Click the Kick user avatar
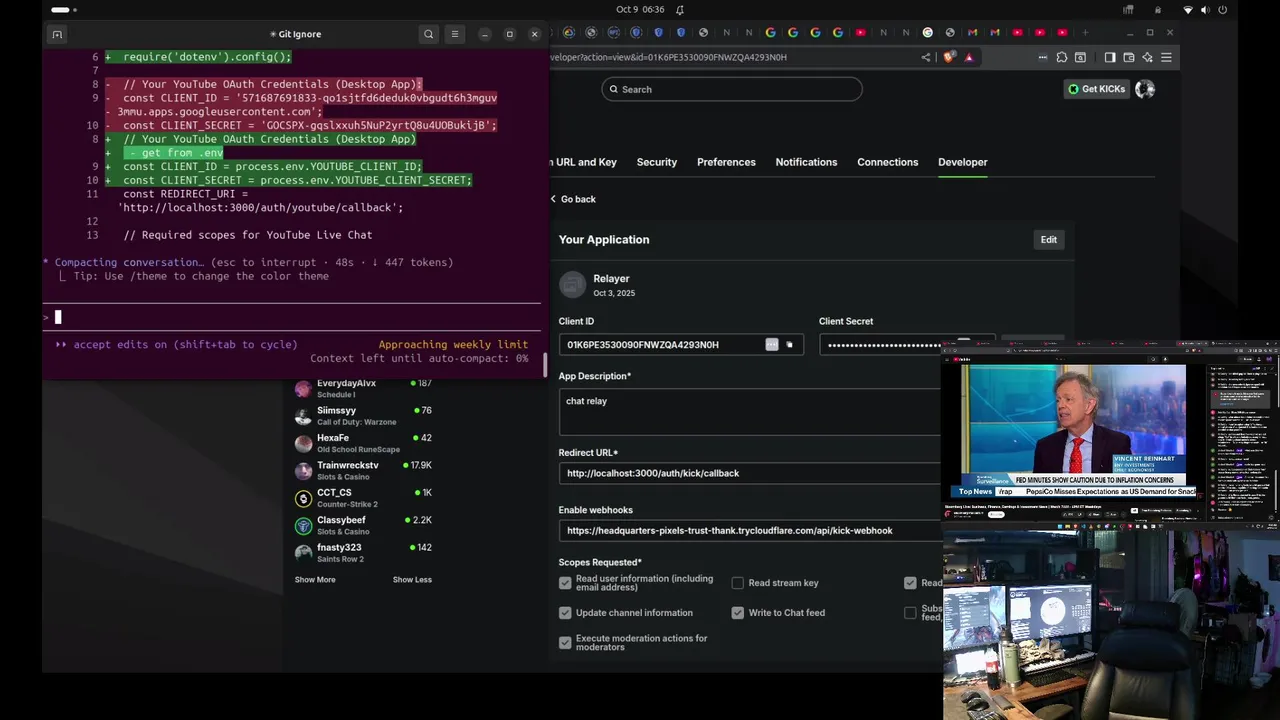Screen dimensions: 1280x720 (1145, 89)
